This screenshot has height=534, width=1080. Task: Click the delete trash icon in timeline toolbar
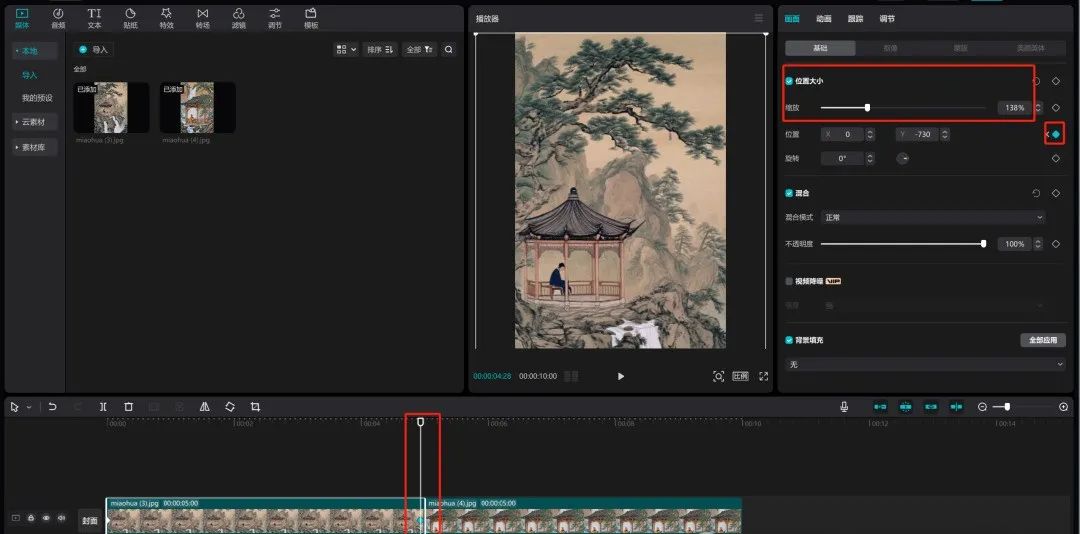[128, 407]
